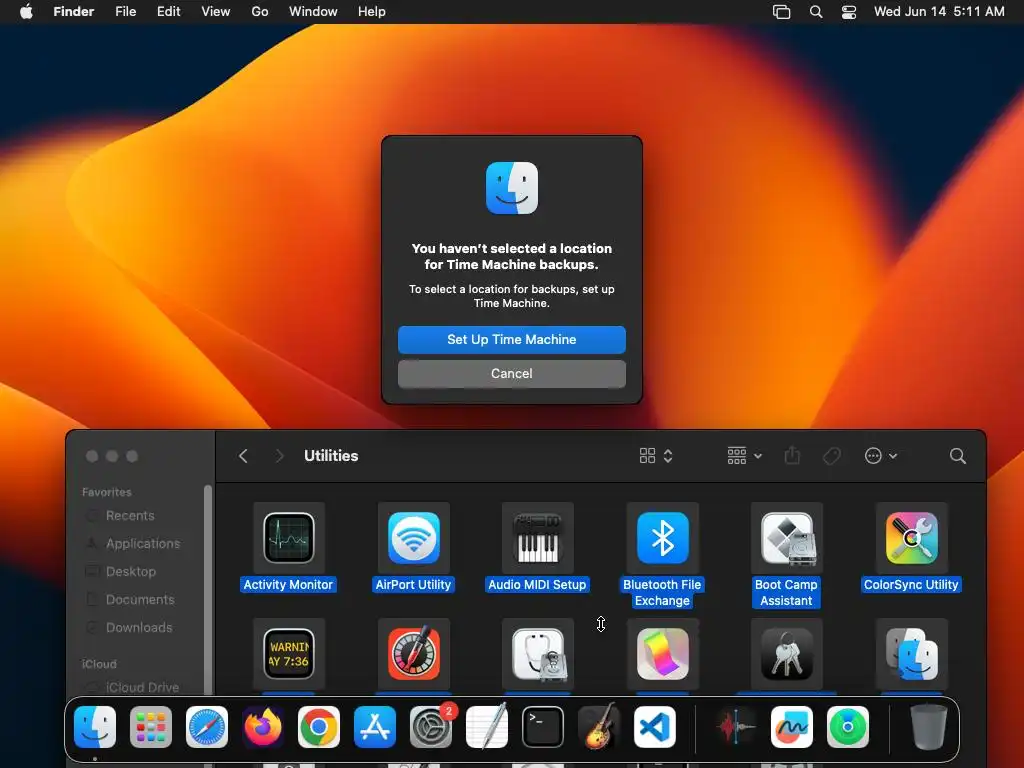Select the Grapher app icon
The image size is (1024, 768).
coord(662,654)
